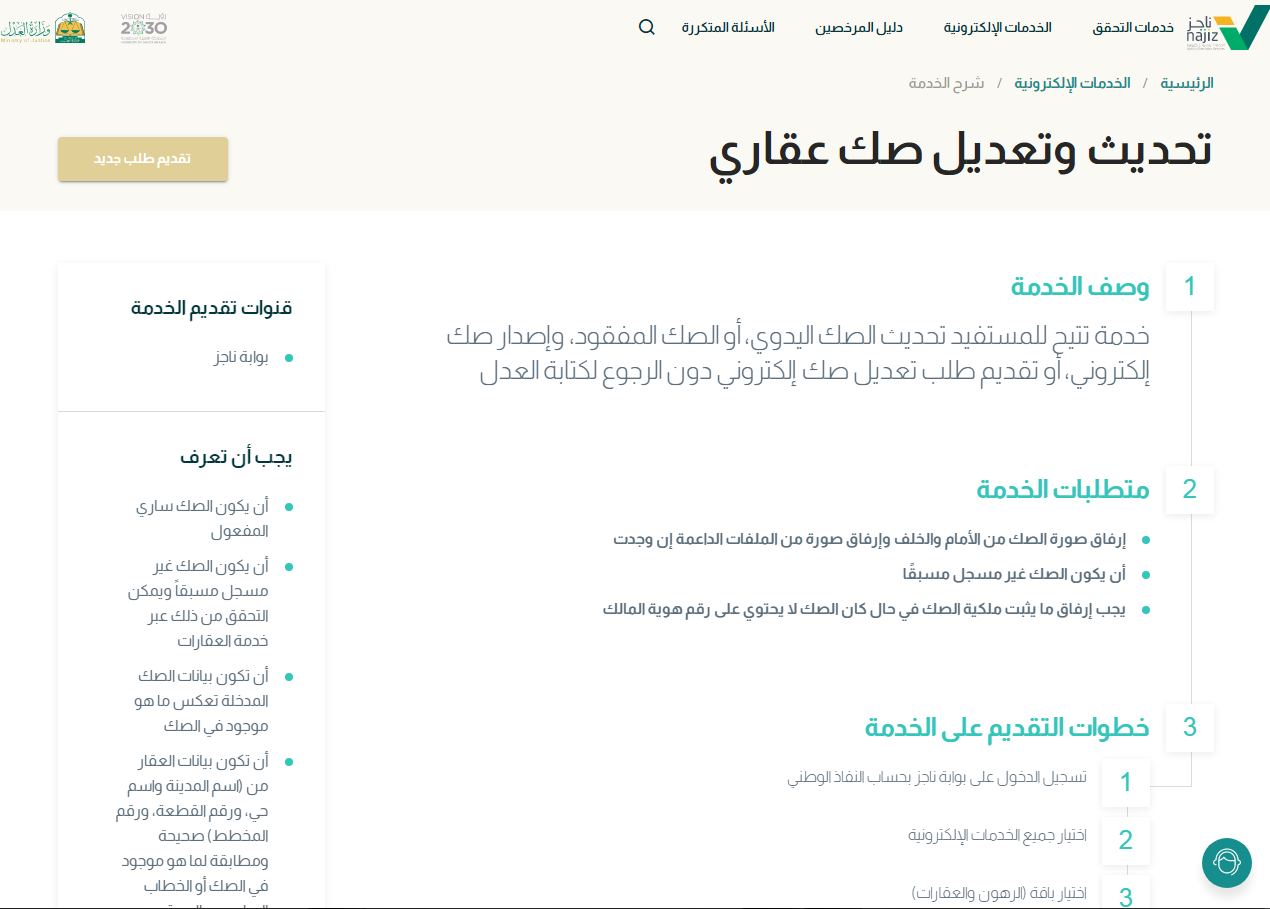Image resolution: width=1270 pixels, height=909 pixels.
Task: Click section number 2 box
Action: point(1190,490)
